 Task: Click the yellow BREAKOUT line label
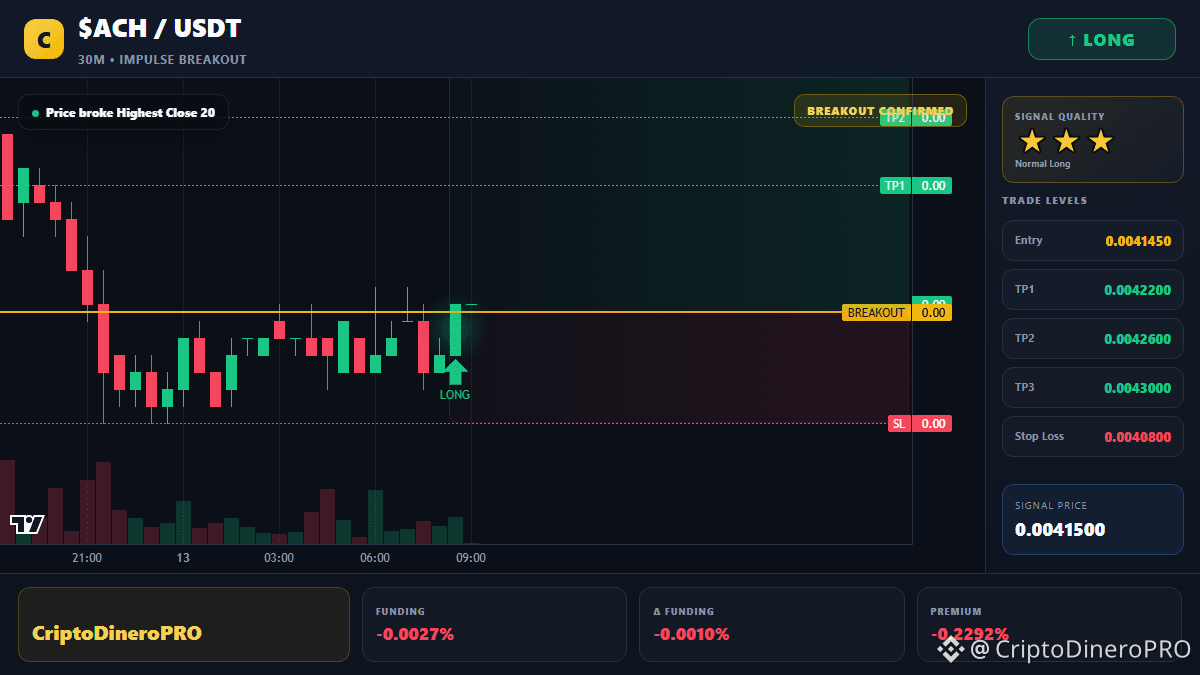point(876,312)
